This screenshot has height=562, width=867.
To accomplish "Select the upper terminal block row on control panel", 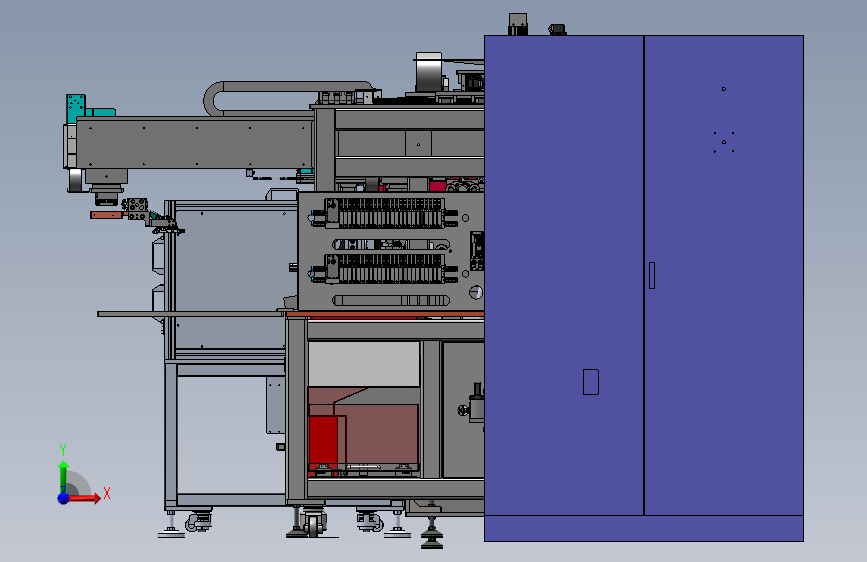I will coord(385,213).
